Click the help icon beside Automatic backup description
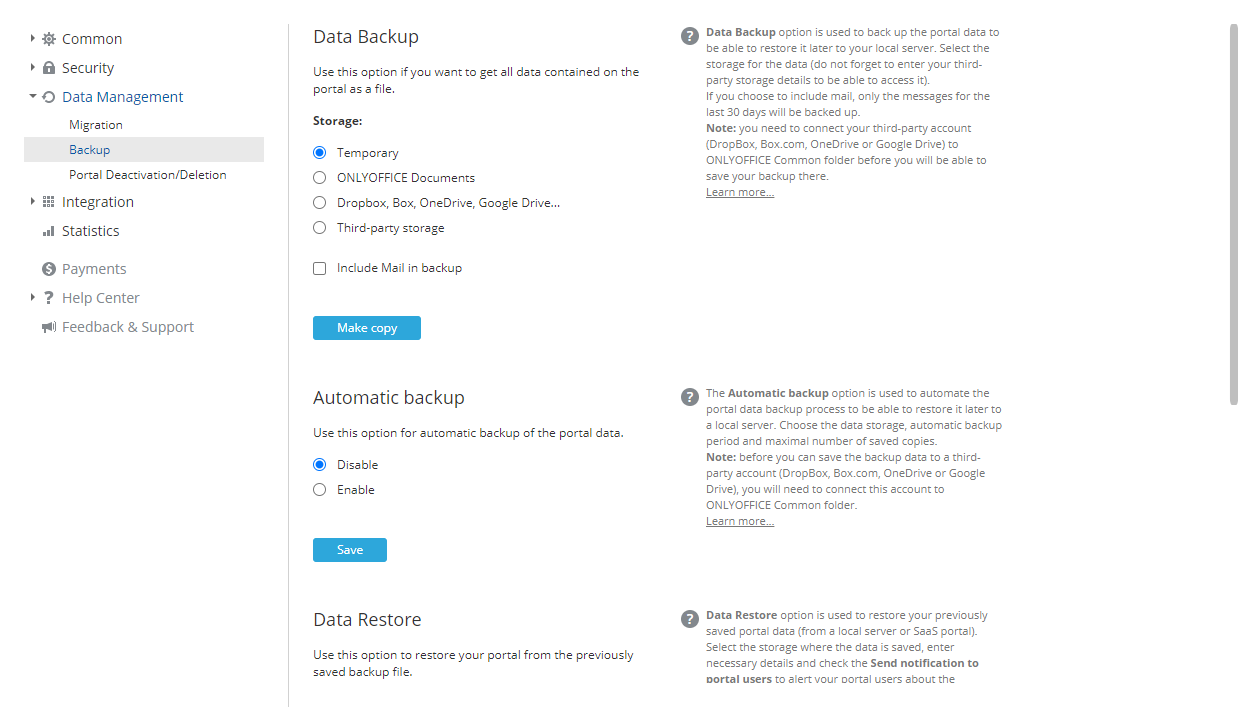Screen dimensions: 1240x708 [x=689, y=397]
